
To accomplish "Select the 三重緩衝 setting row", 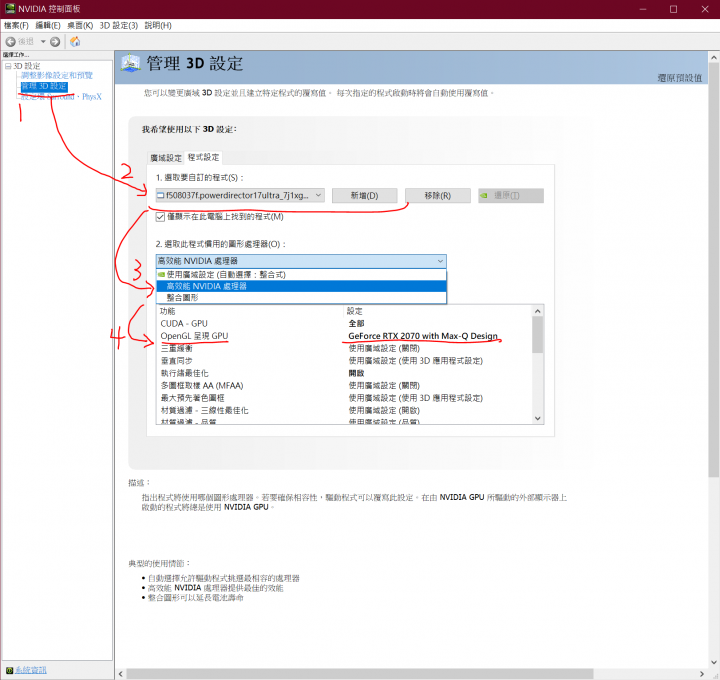I will pyautogui.click(x=344, y=348).
